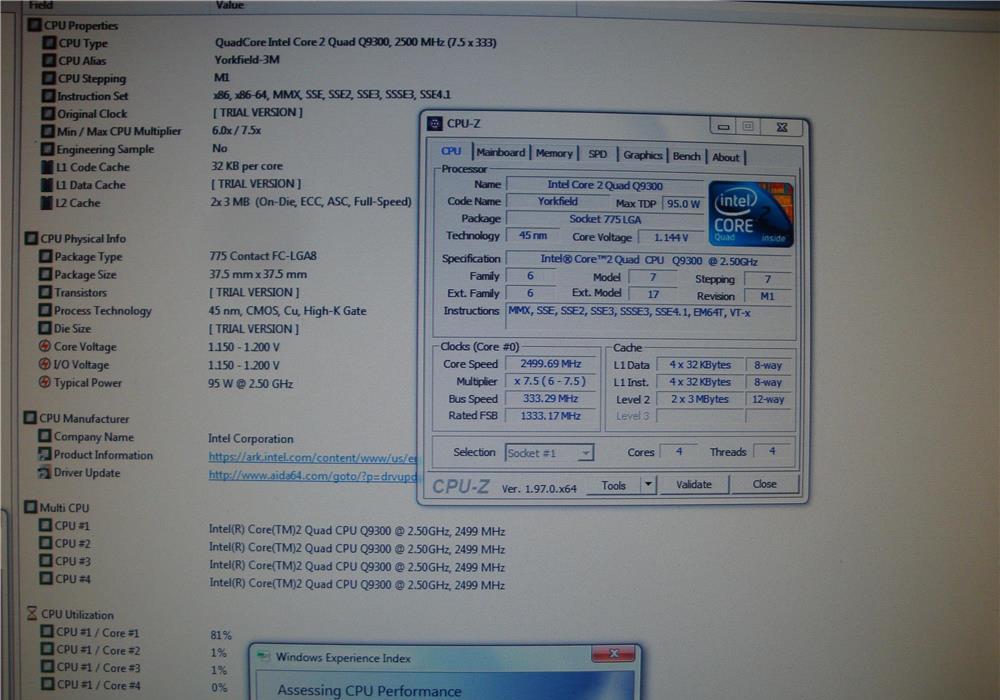
Task: Select the 95 W @ 2.50 GHz value
Action: click(x=250, y=384)
